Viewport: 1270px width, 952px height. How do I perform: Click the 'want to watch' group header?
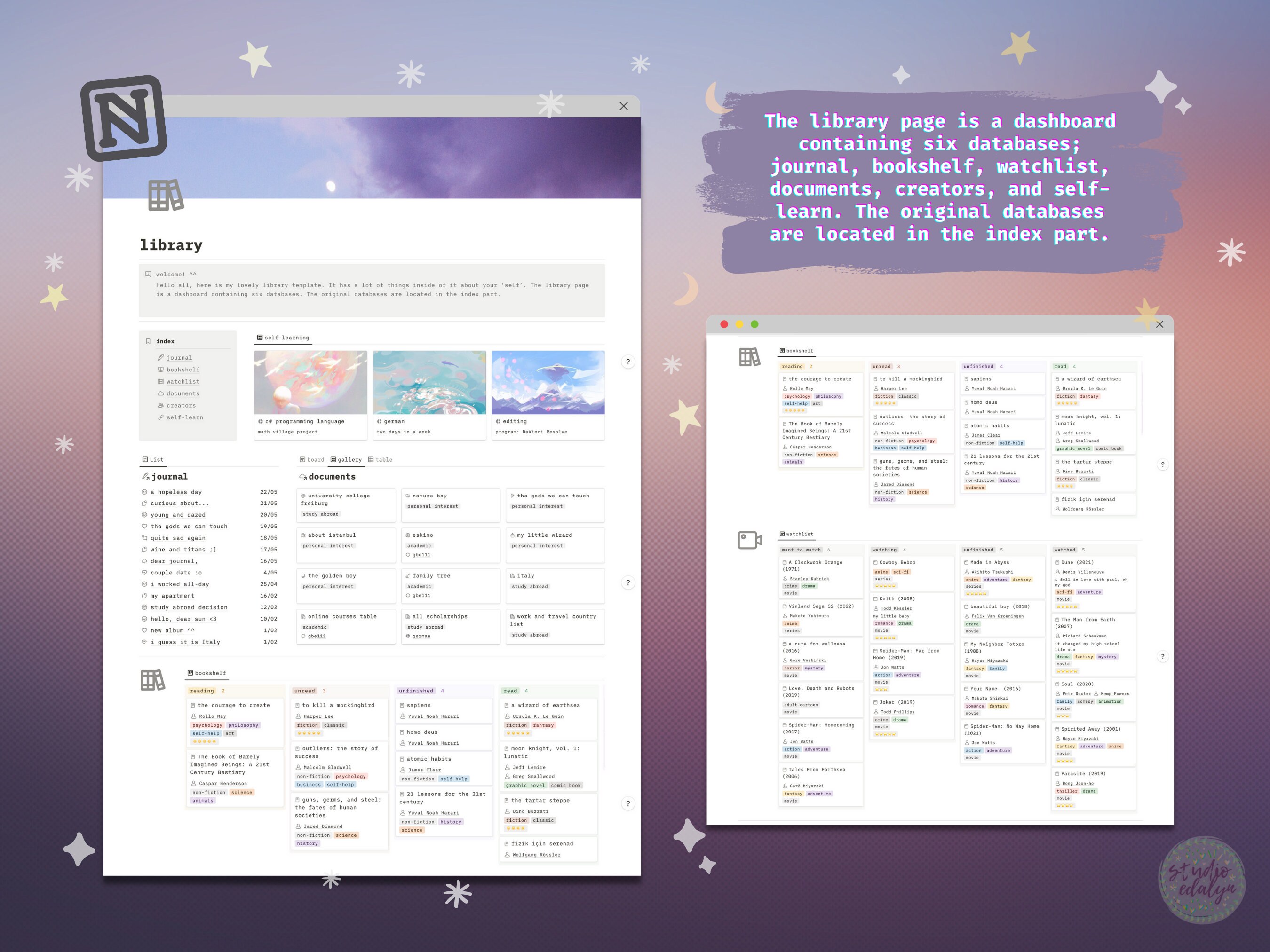click(802, 550)
